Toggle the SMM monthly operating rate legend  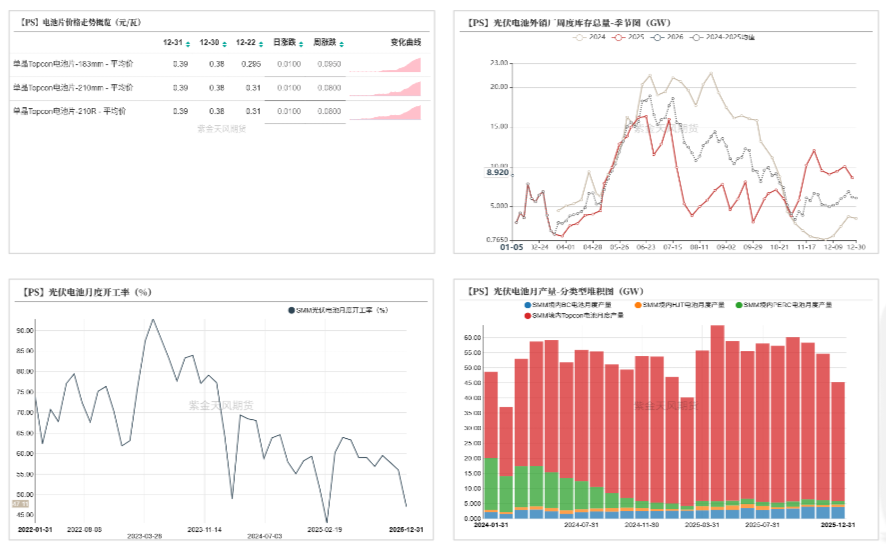[x=338, y=310]
